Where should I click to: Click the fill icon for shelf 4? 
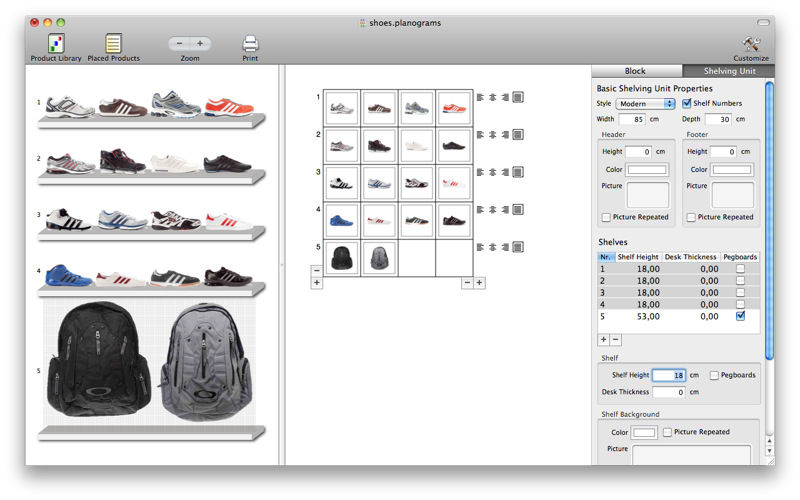(x=518, y=209)
